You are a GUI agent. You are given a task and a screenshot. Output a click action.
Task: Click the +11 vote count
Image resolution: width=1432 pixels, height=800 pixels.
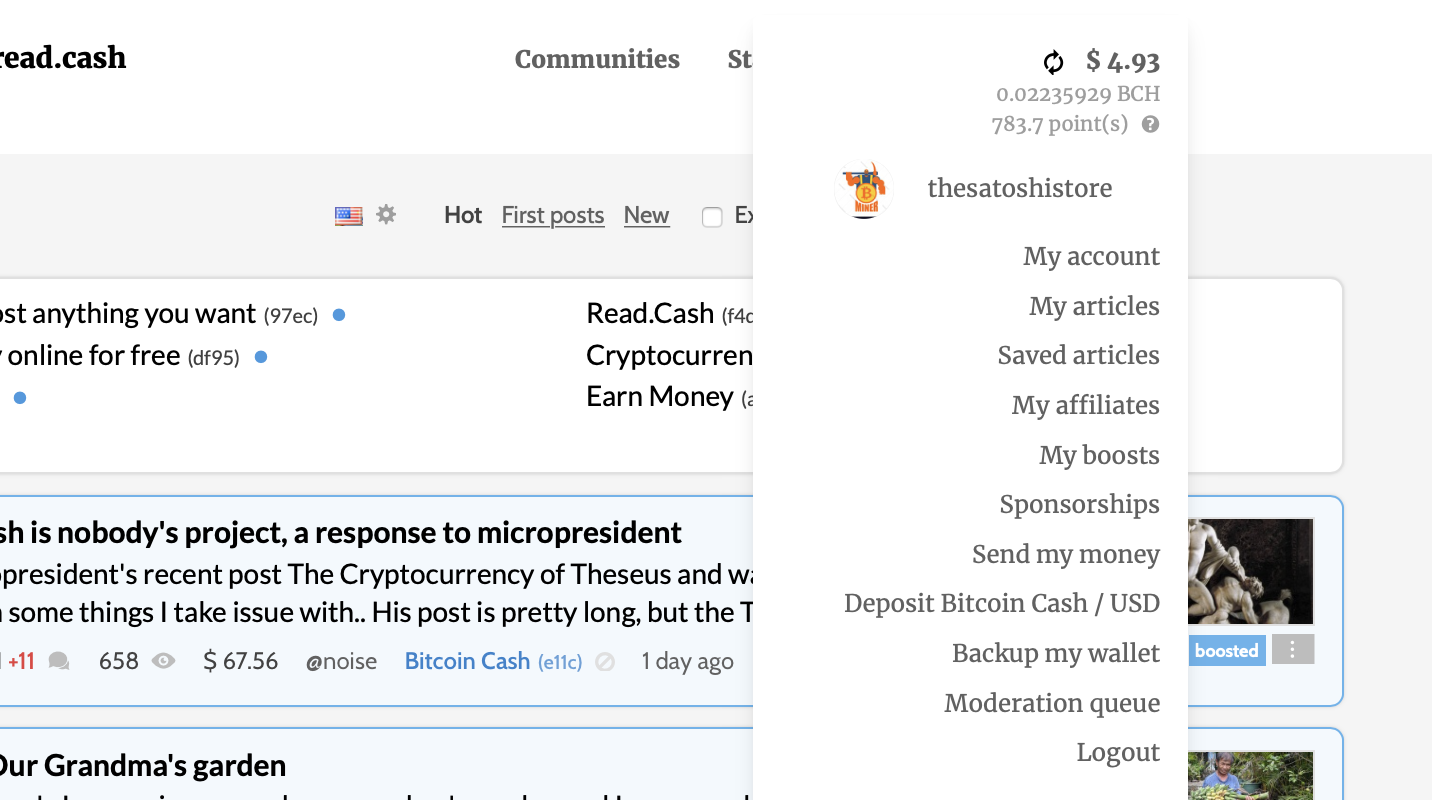tap(21, 661)
